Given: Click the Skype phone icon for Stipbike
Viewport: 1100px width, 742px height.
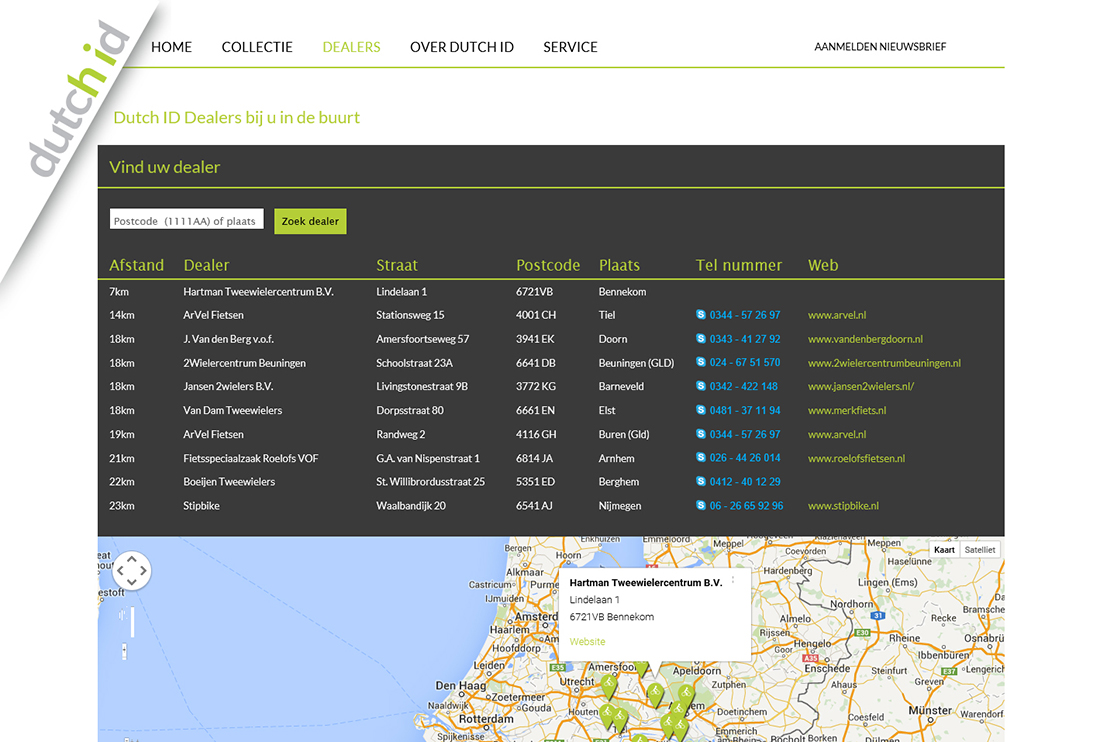Looking at the screenshot, I should point(701,506).
